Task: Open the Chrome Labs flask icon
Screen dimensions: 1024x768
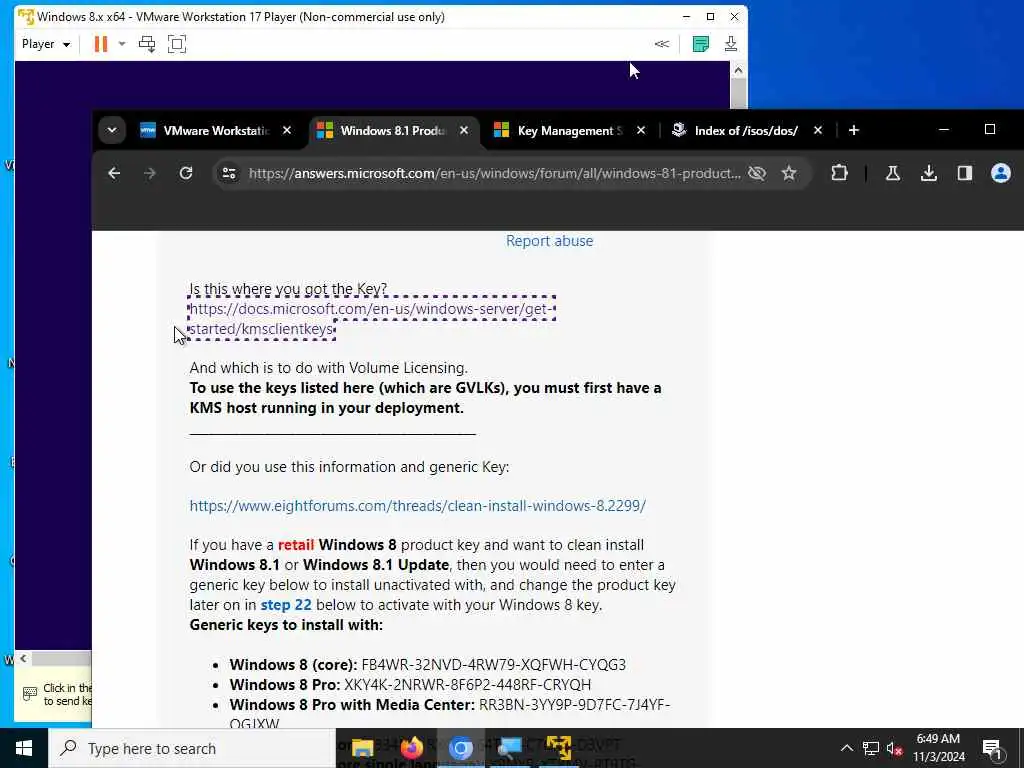Action: (x=893, y=173)
